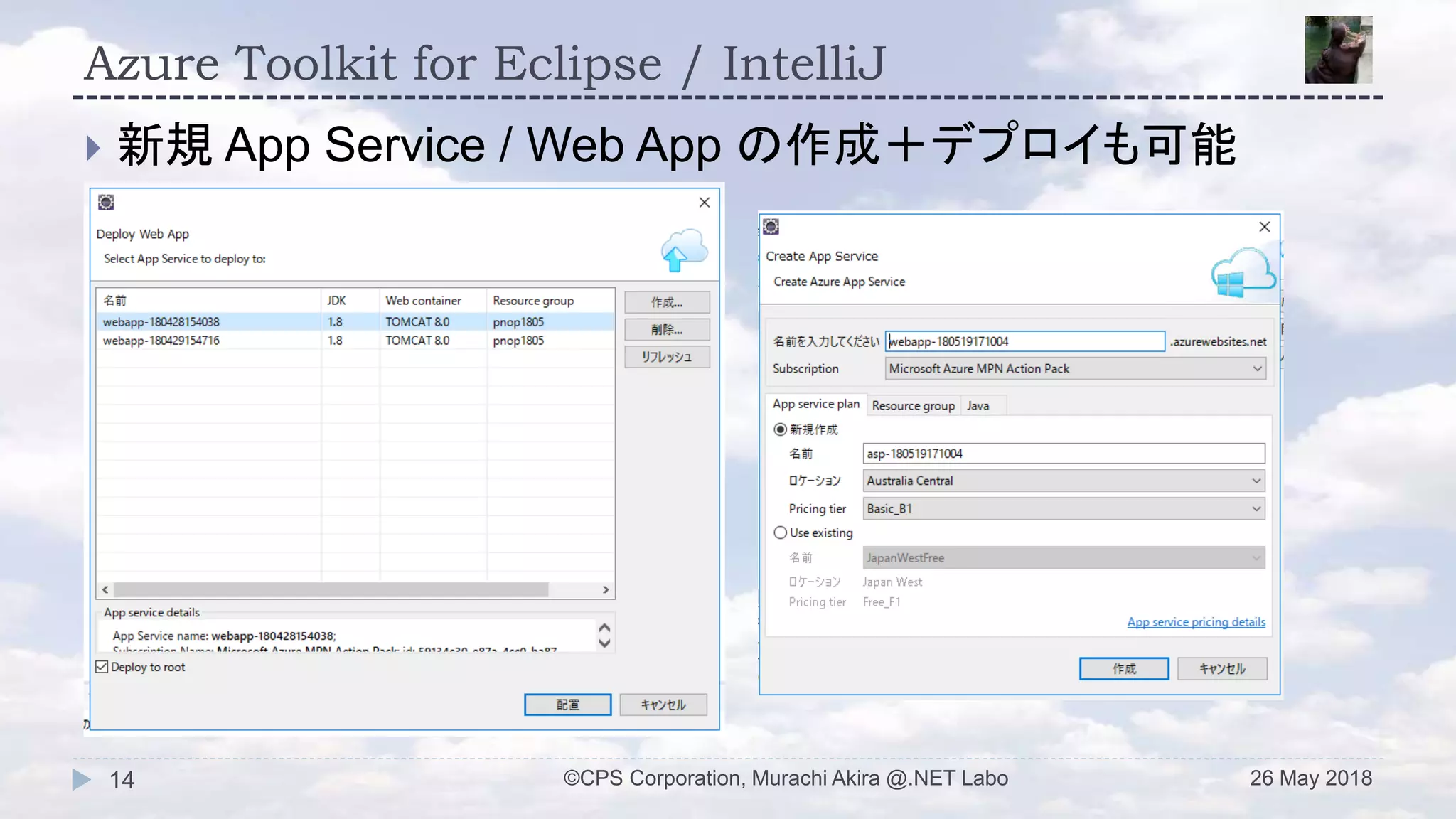The width and height of the screenshot is (1456, 819).
Task: Click Eclipse icon in Create App Service titlebar
Action: coord(771,227)
